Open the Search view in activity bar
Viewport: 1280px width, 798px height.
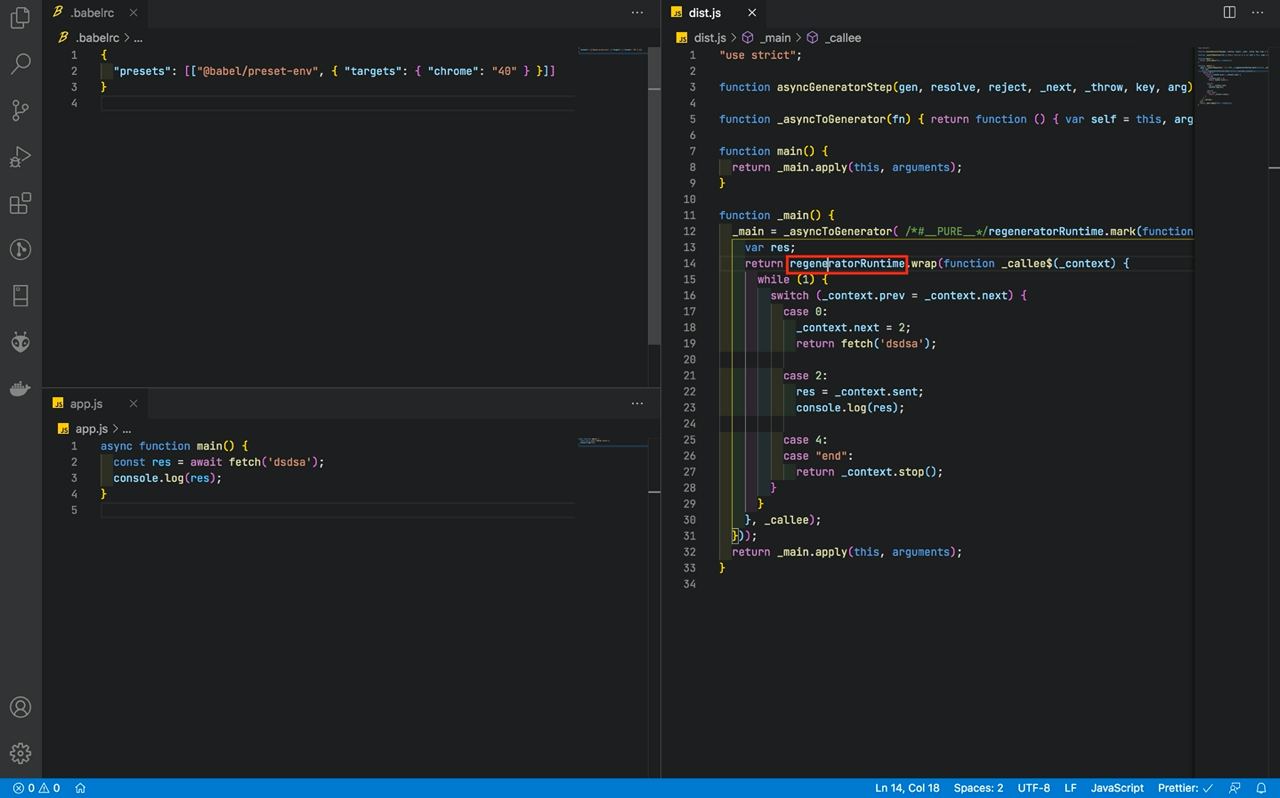tap(20, 65)
